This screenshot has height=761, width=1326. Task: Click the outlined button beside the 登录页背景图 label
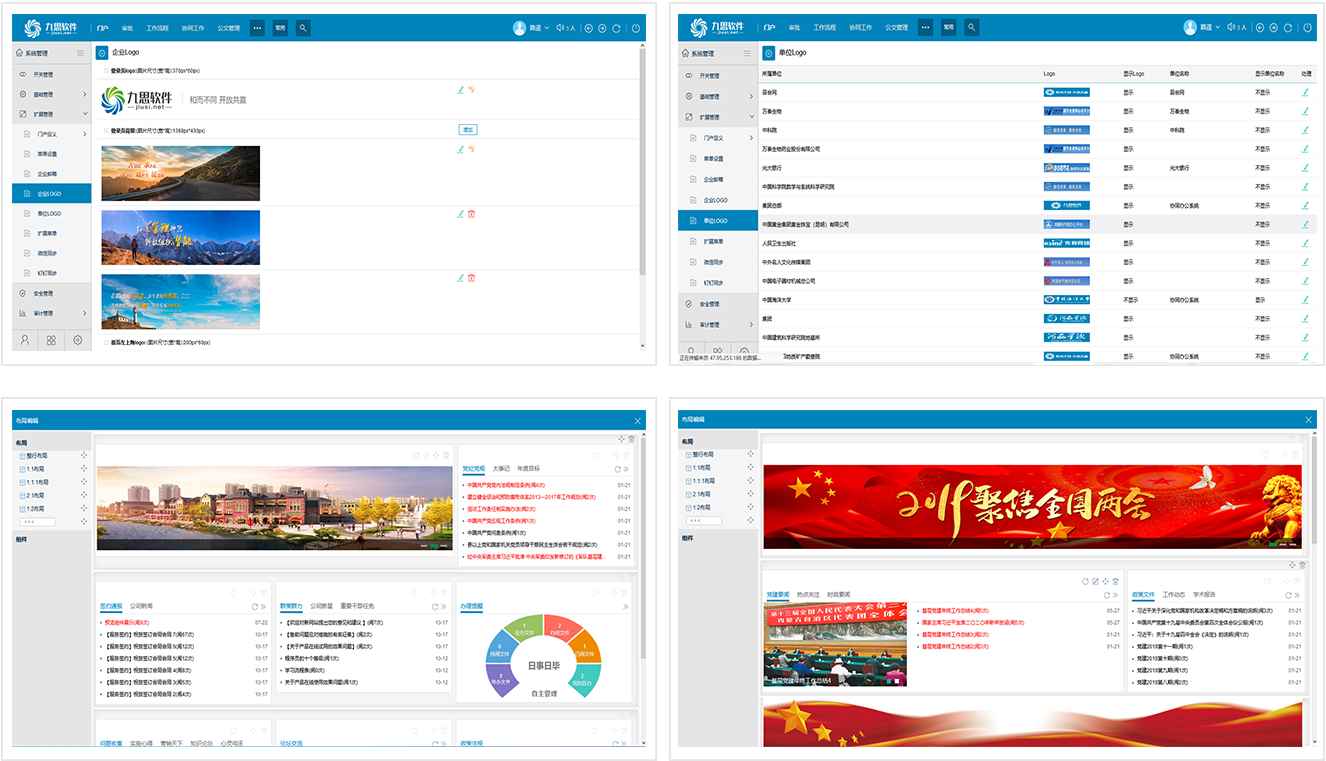(467, 130)
